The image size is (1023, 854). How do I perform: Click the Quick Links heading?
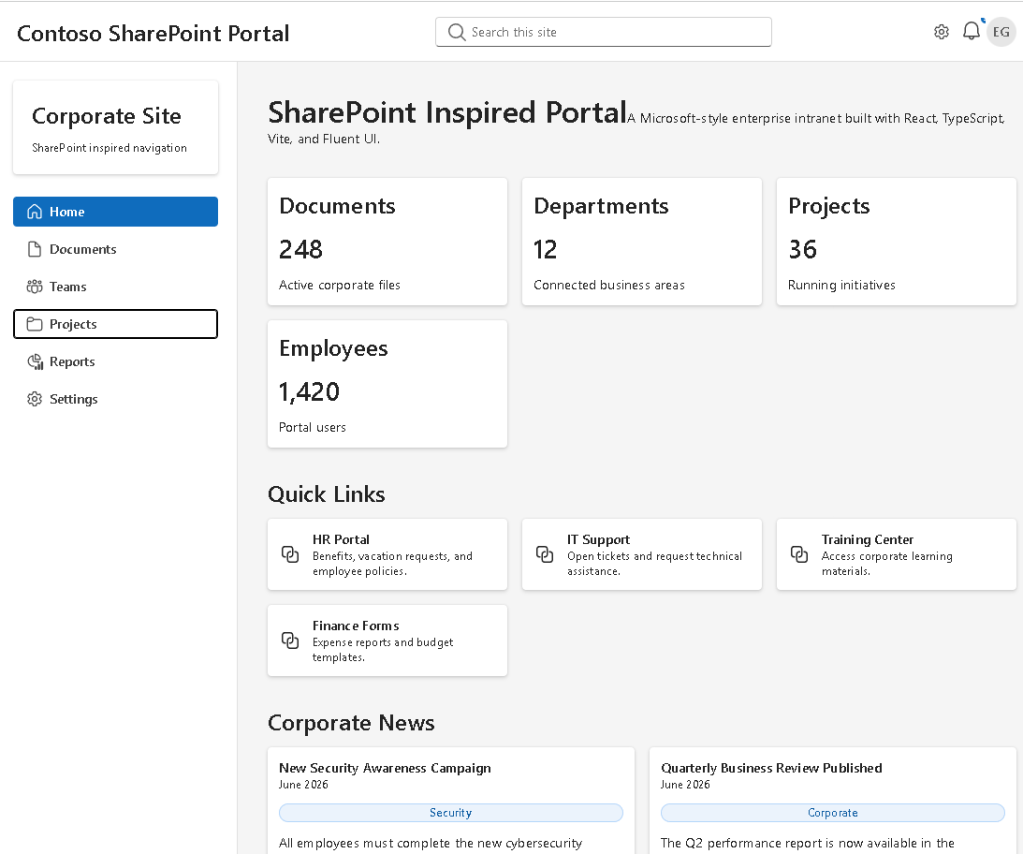326,495
